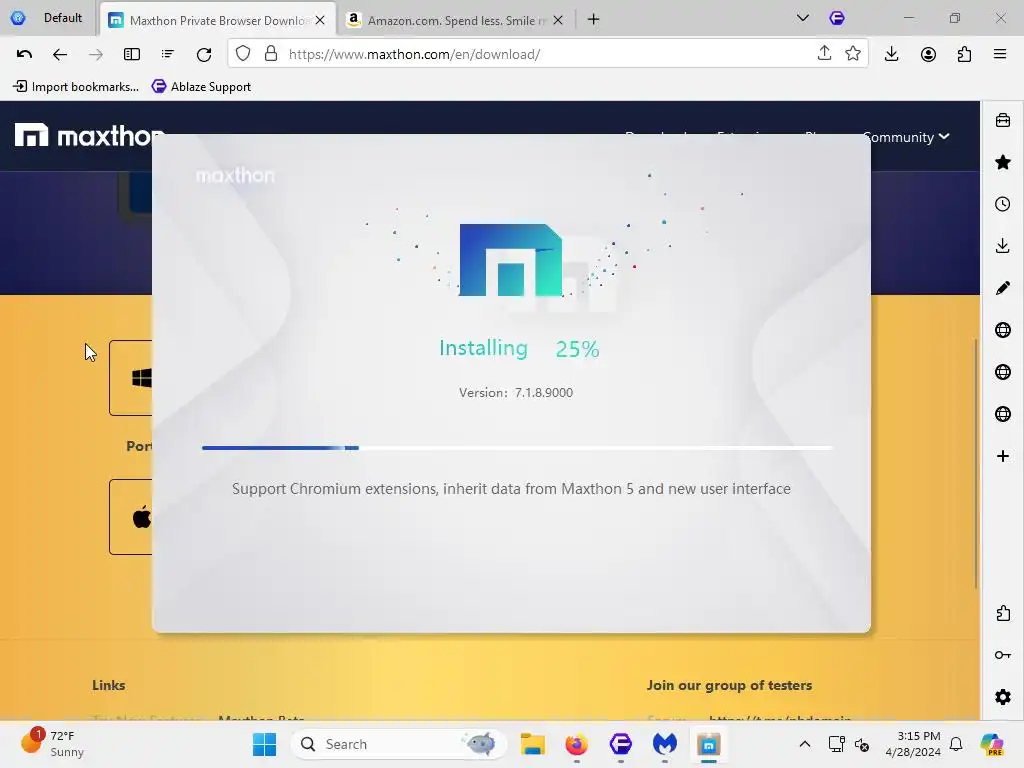Viewport: 1024px width, 768px height.
Task: Open a new tab with plus button
Action: point(593,20)
